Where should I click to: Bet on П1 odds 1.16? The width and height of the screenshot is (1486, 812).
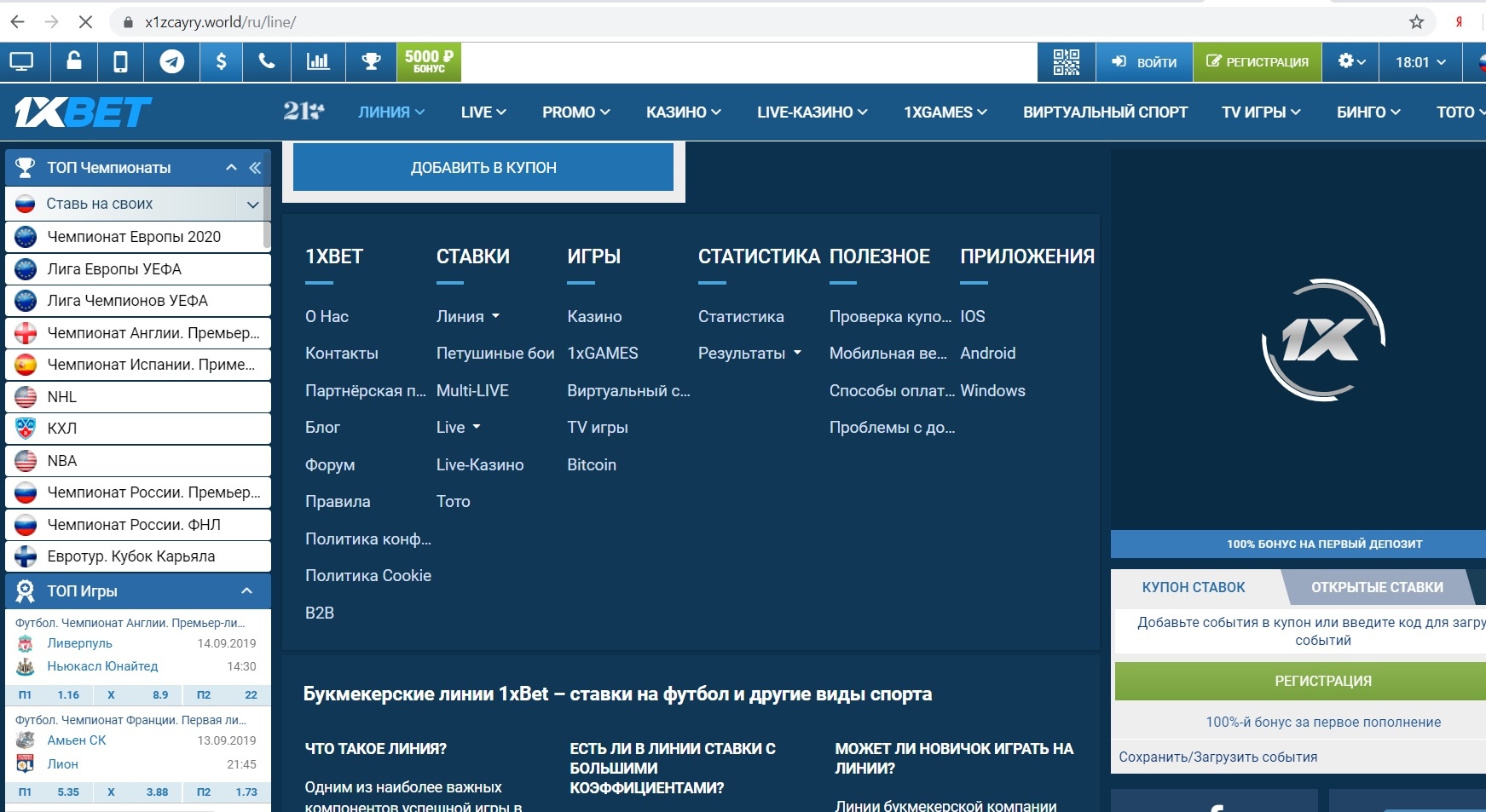pos(49,695)
